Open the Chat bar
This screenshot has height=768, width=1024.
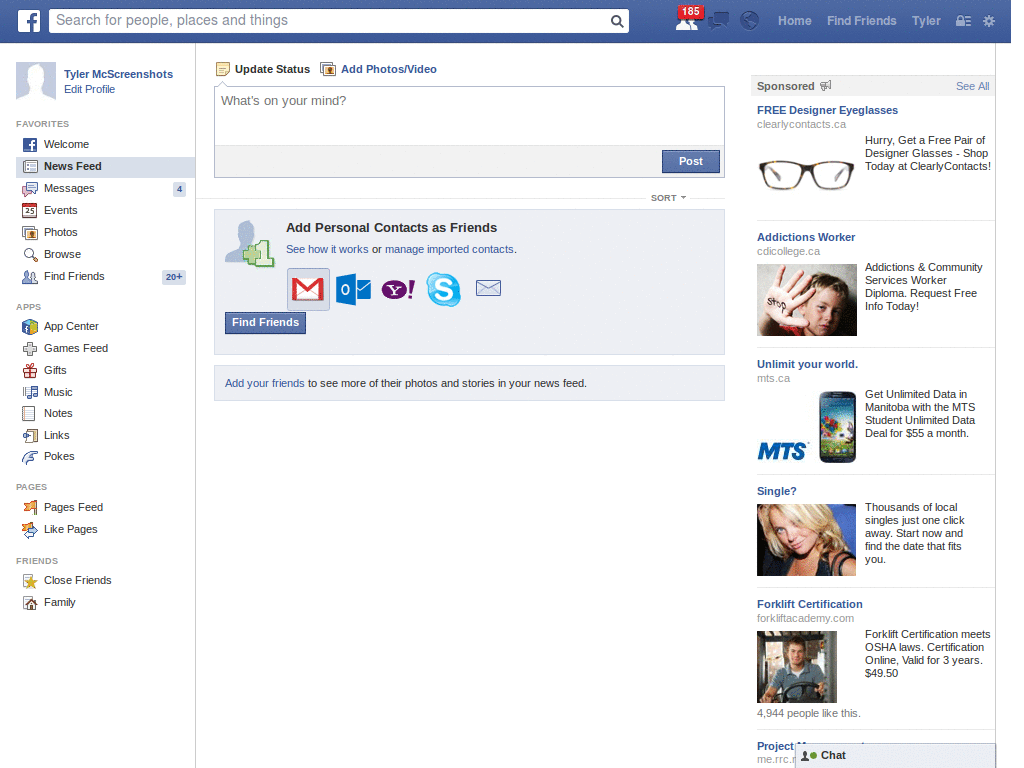(895, 756)
